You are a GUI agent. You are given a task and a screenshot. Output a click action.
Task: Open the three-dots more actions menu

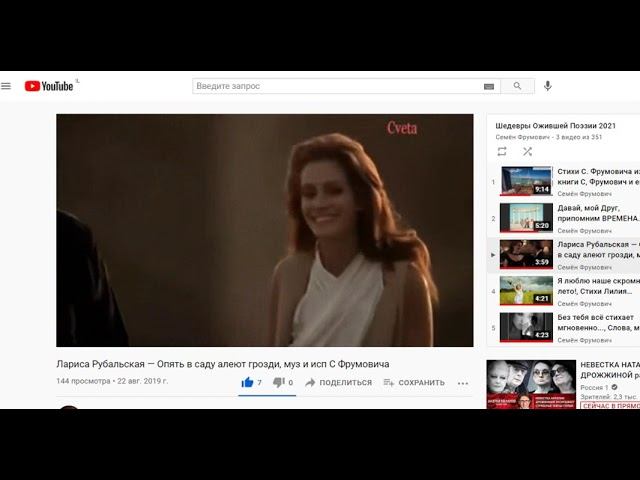[463, 383]
